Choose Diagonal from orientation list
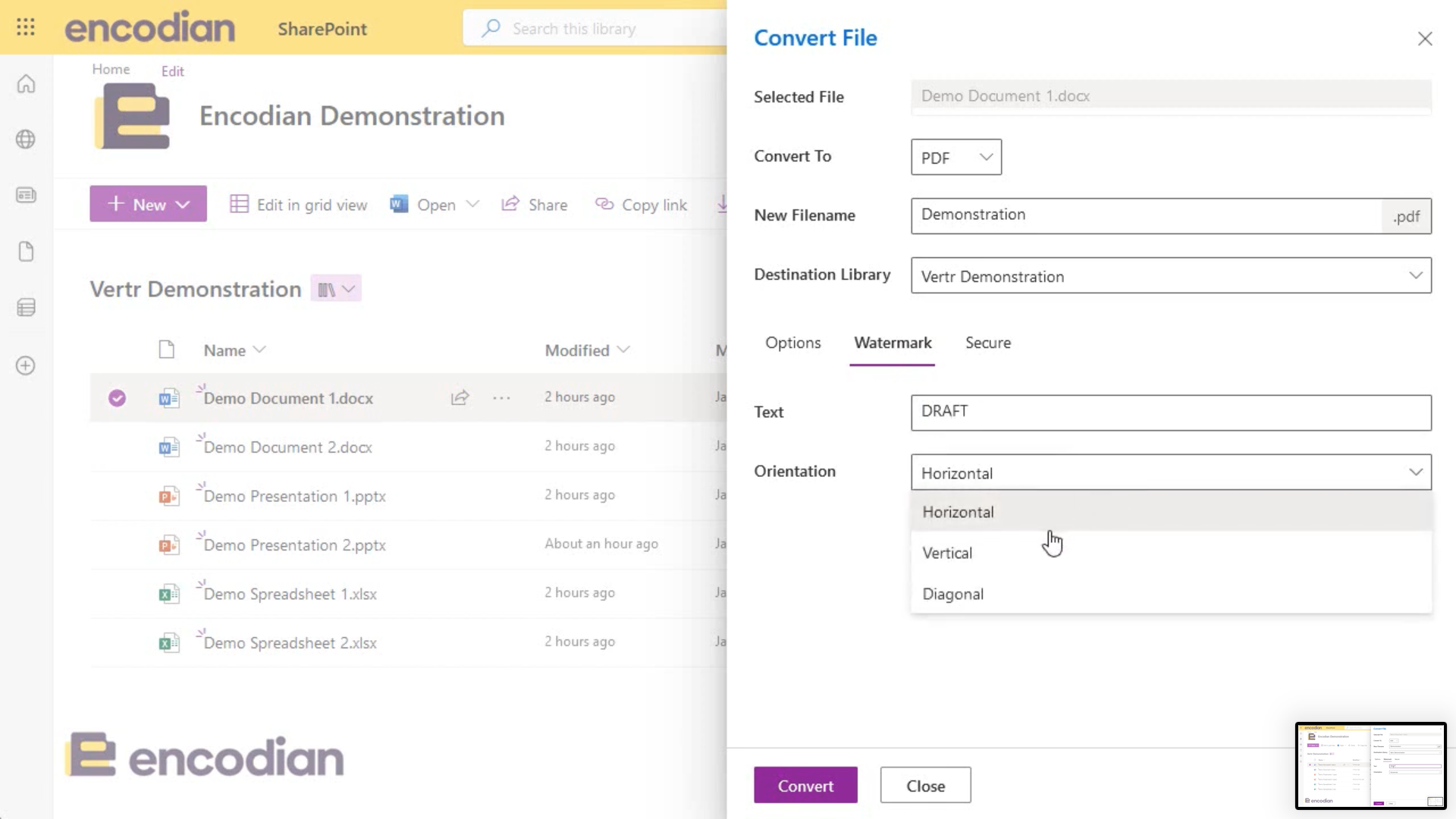 pos(1171,594)
